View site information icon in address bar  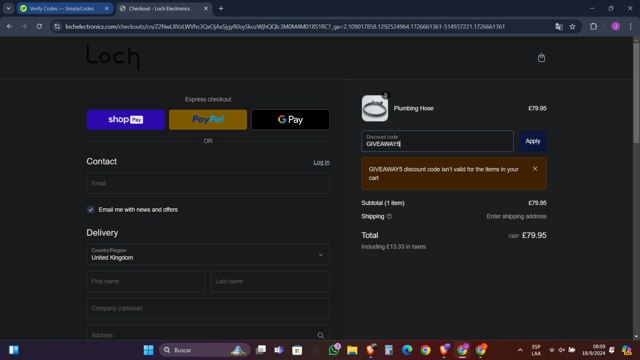click(57, 27)
